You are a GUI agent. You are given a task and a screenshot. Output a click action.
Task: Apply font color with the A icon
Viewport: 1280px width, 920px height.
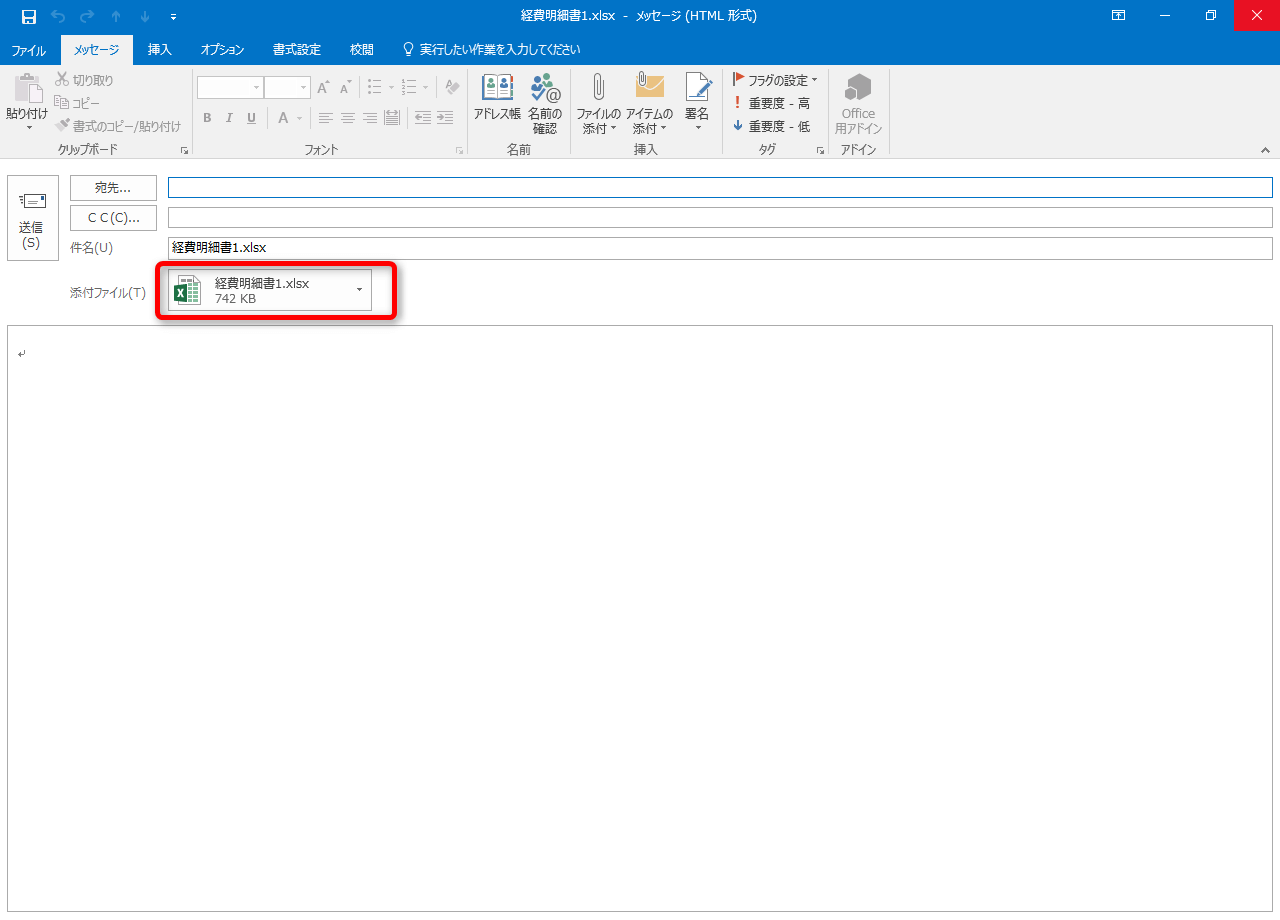pyautogui.click(x=283, y=118)
